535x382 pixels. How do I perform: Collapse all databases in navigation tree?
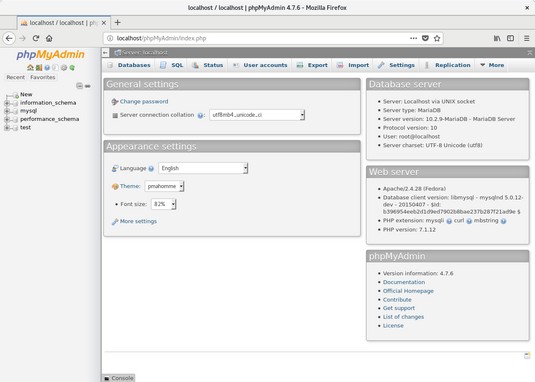click(79, 86)
